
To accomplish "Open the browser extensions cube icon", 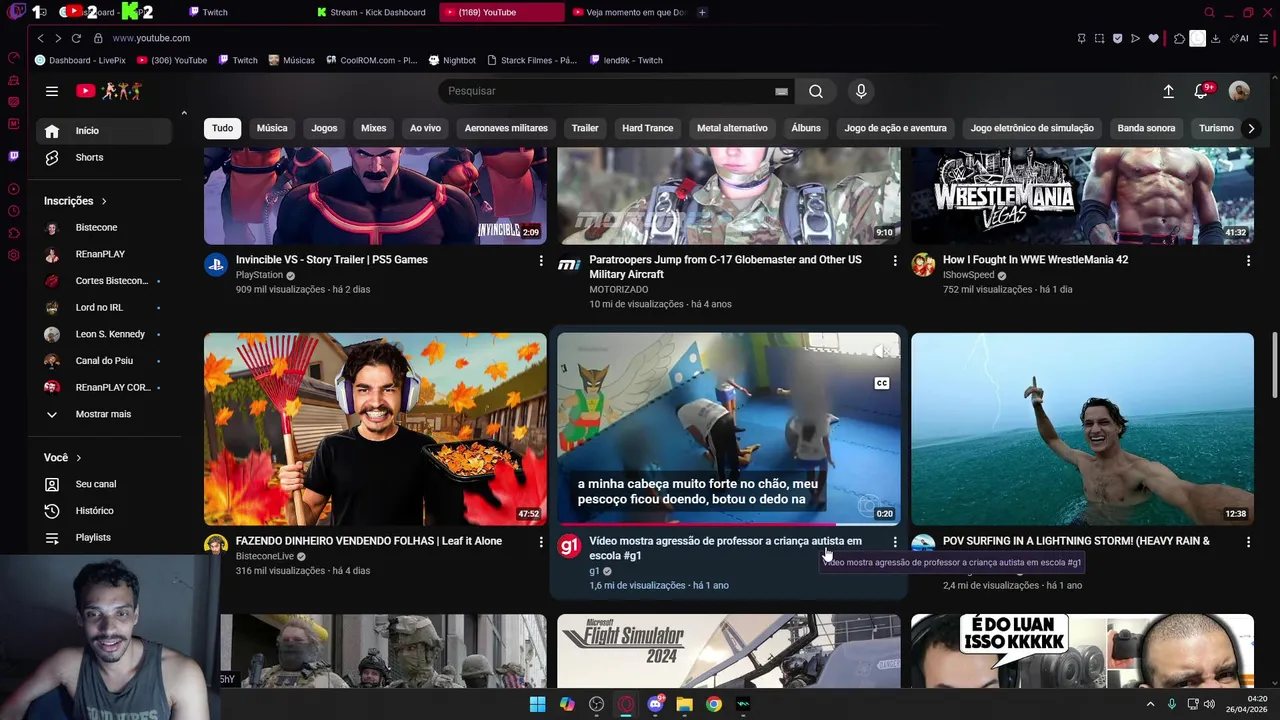I will coord(1179,38).
